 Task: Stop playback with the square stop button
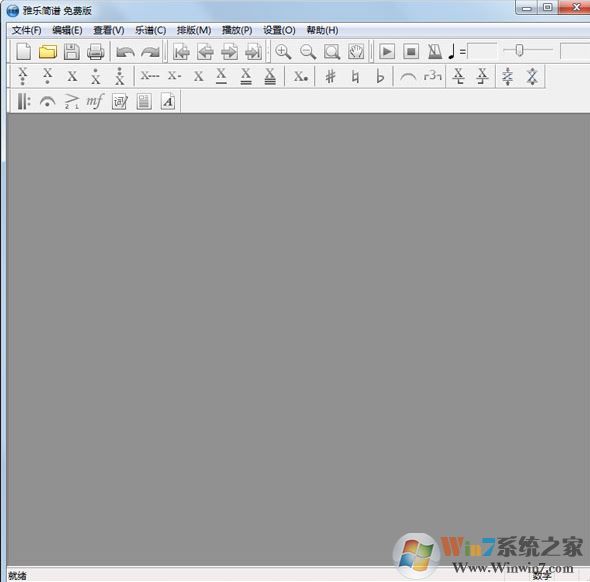point(411,52)
